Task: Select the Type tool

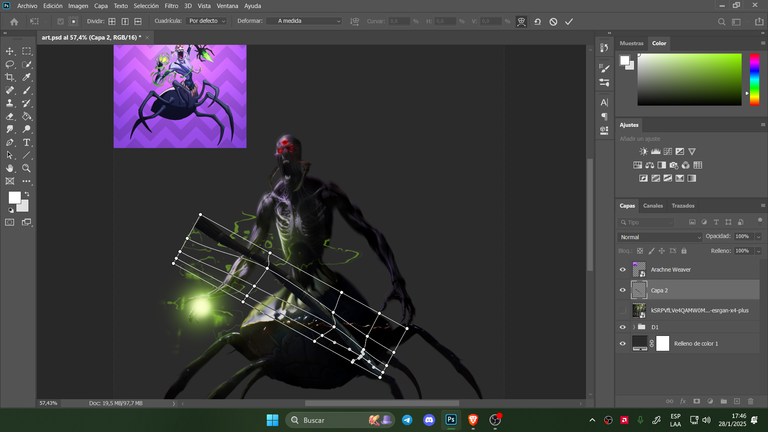Action: pos(26,142)
